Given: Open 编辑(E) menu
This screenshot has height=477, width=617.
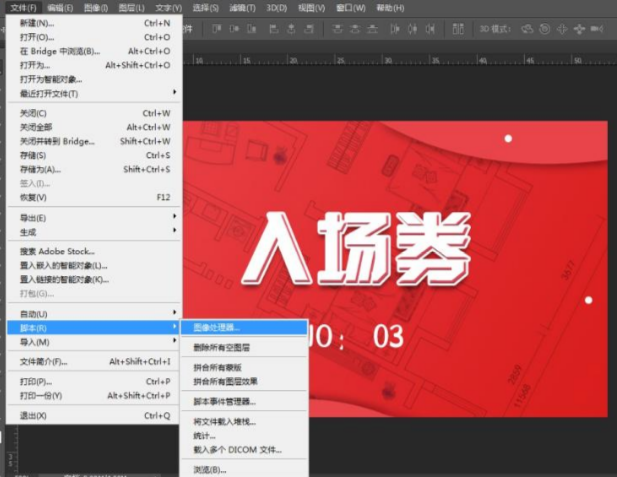Looking at the screenshot, I should [60, 8].
